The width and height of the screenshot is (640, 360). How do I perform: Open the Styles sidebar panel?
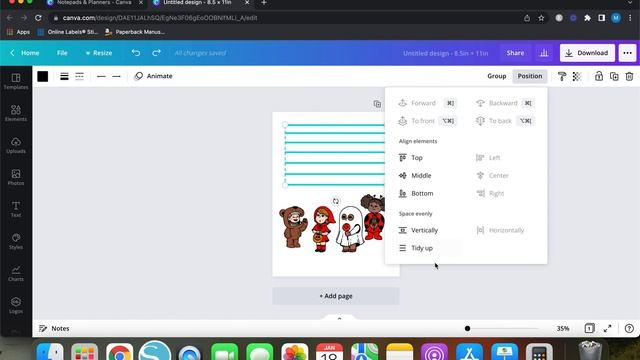16,241
